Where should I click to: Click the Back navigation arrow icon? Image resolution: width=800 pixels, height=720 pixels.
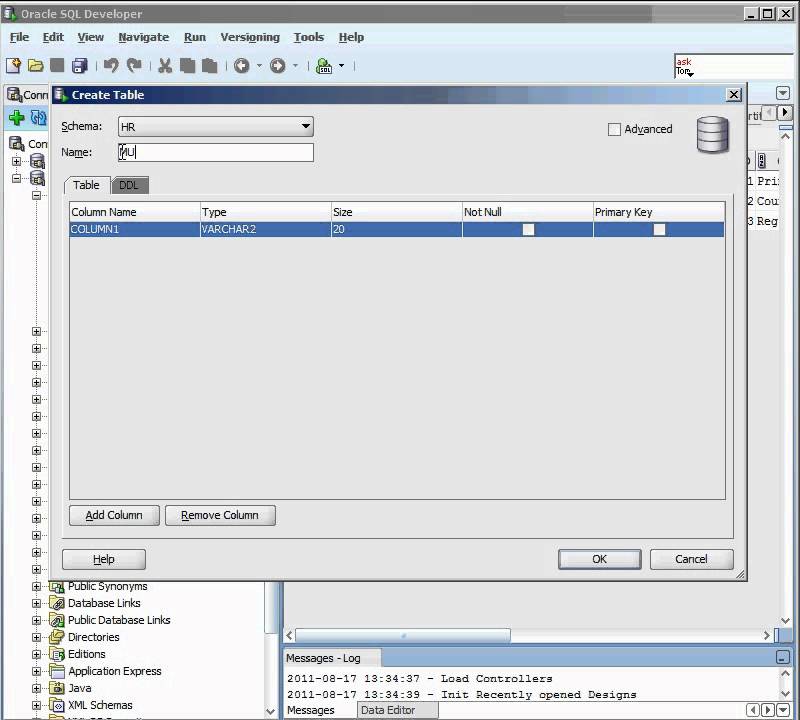242,65
